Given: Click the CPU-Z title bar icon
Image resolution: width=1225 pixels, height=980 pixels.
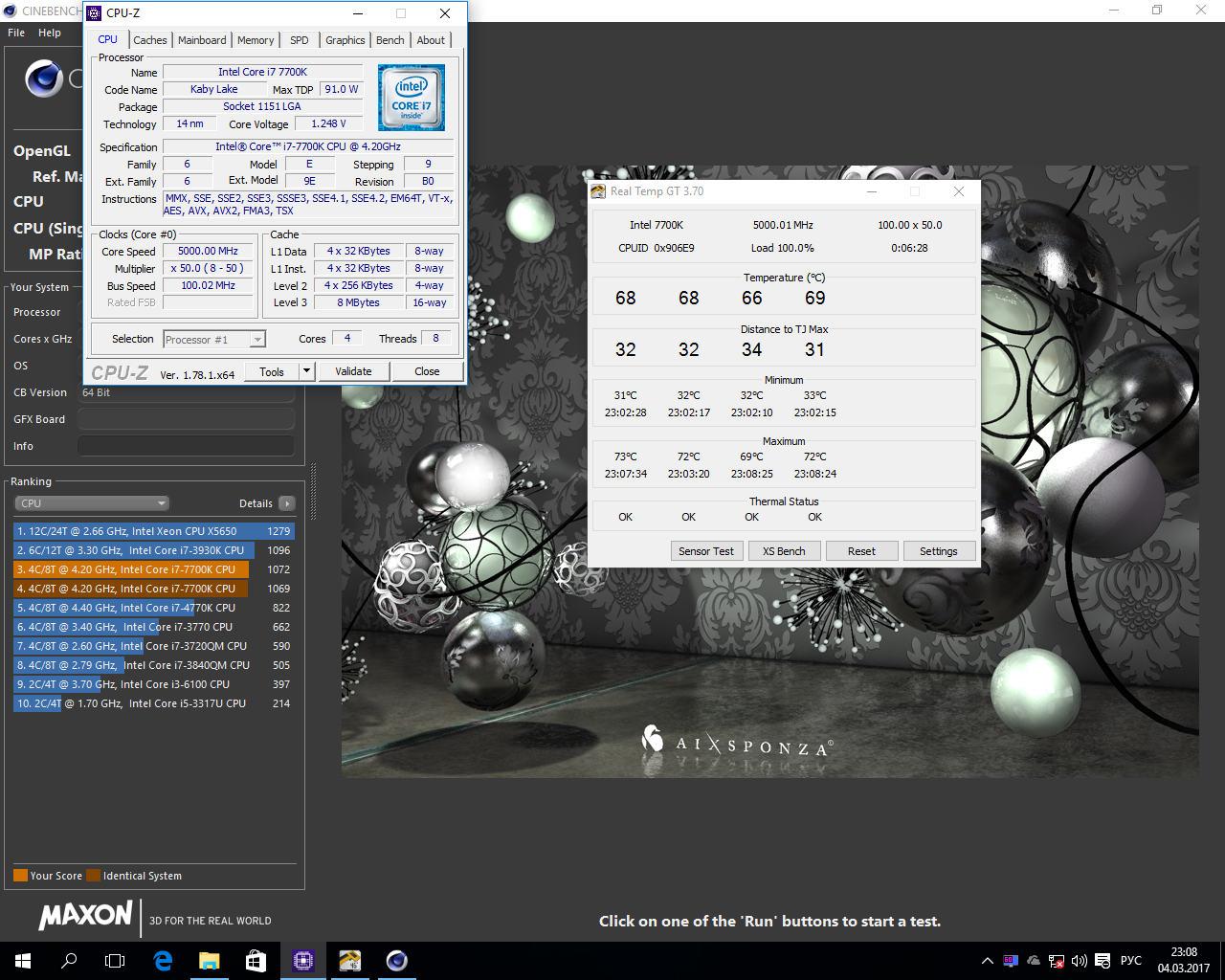Looking at the screenshot, I should pyautogui.click(x=94, y=13).
